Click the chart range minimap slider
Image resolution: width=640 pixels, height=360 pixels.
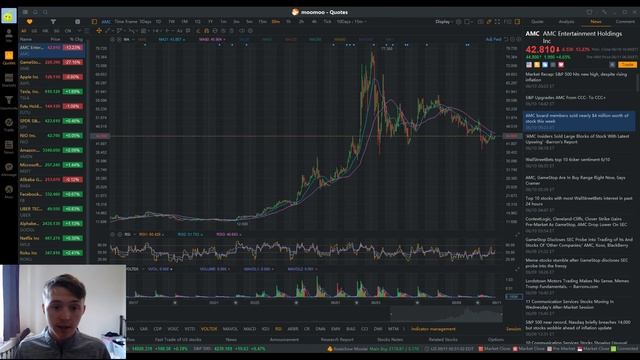coord(446,314)
